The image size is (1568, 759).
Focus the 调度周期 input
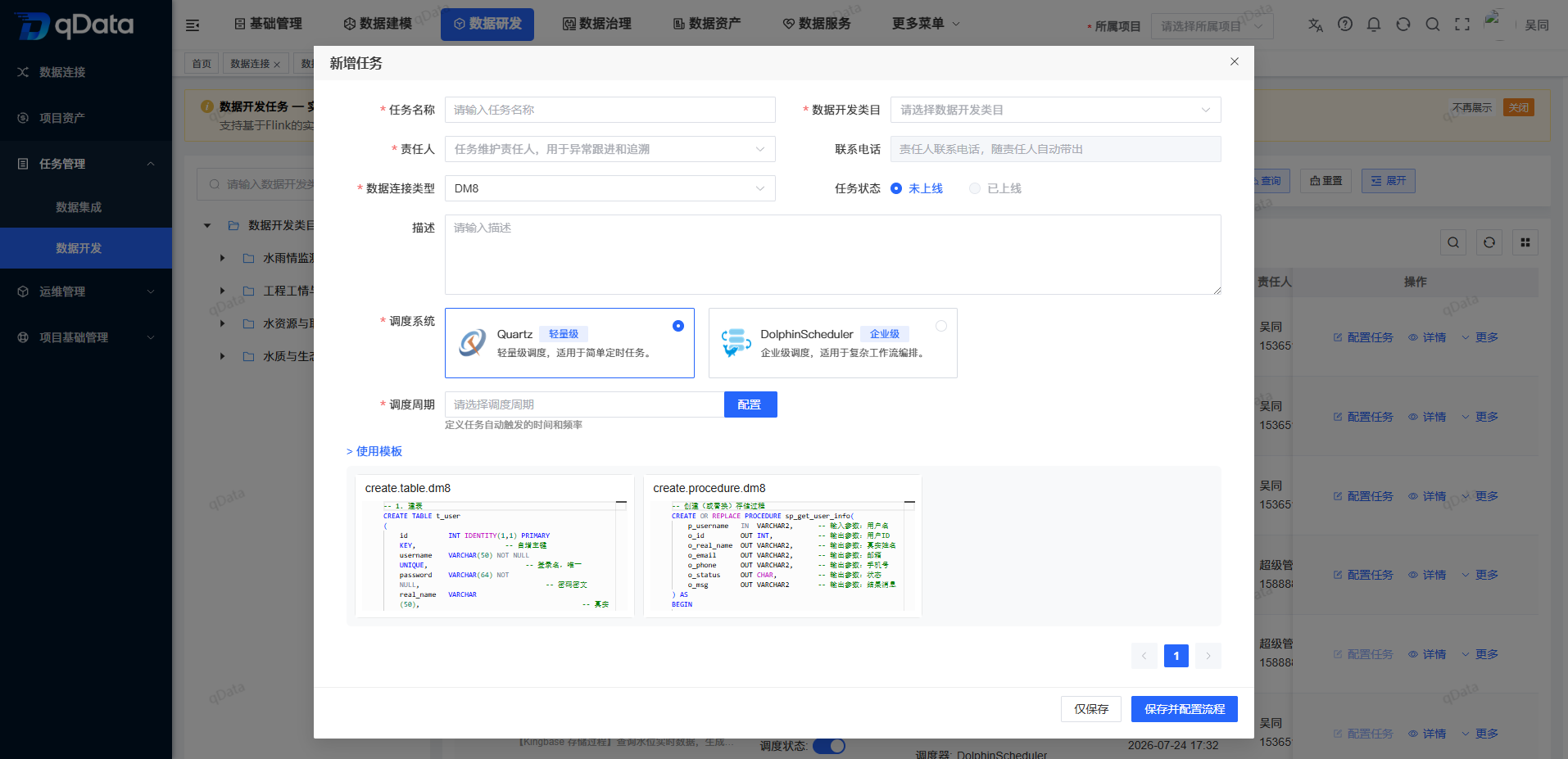[584, 404]
